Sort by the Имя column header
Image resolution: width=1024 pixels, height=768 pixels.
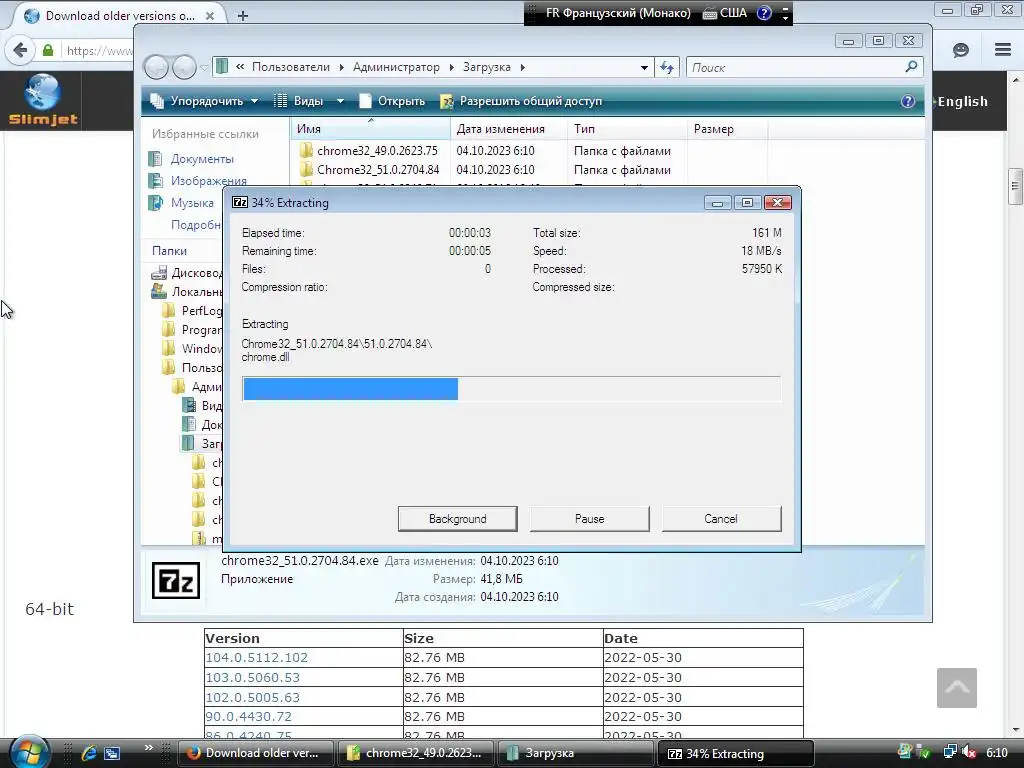(370, 129)
